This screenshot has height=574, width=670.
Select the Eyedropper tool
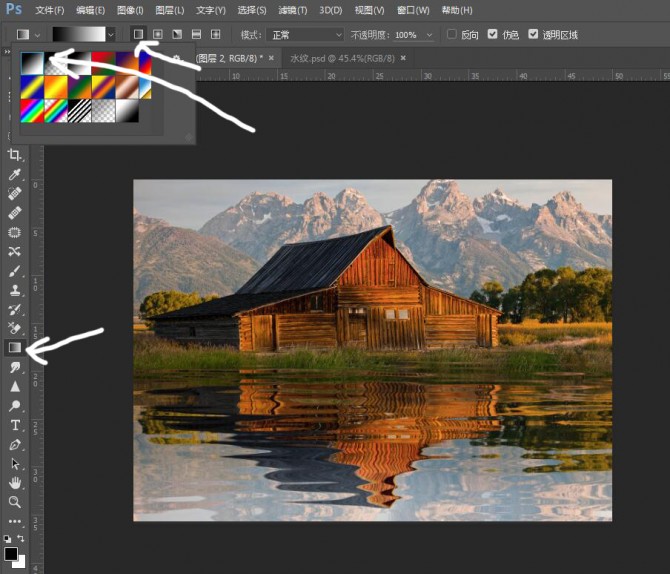coord(14,174)
